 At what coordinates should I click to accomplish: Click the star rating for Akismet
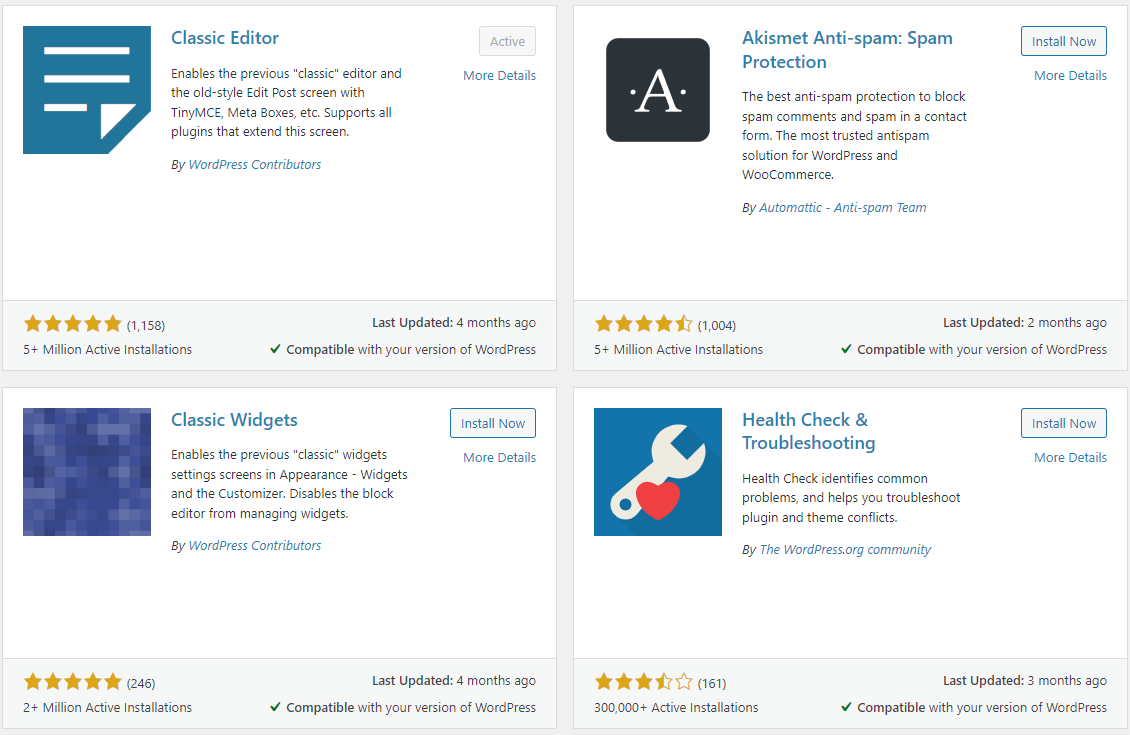(x=643, y=324)
